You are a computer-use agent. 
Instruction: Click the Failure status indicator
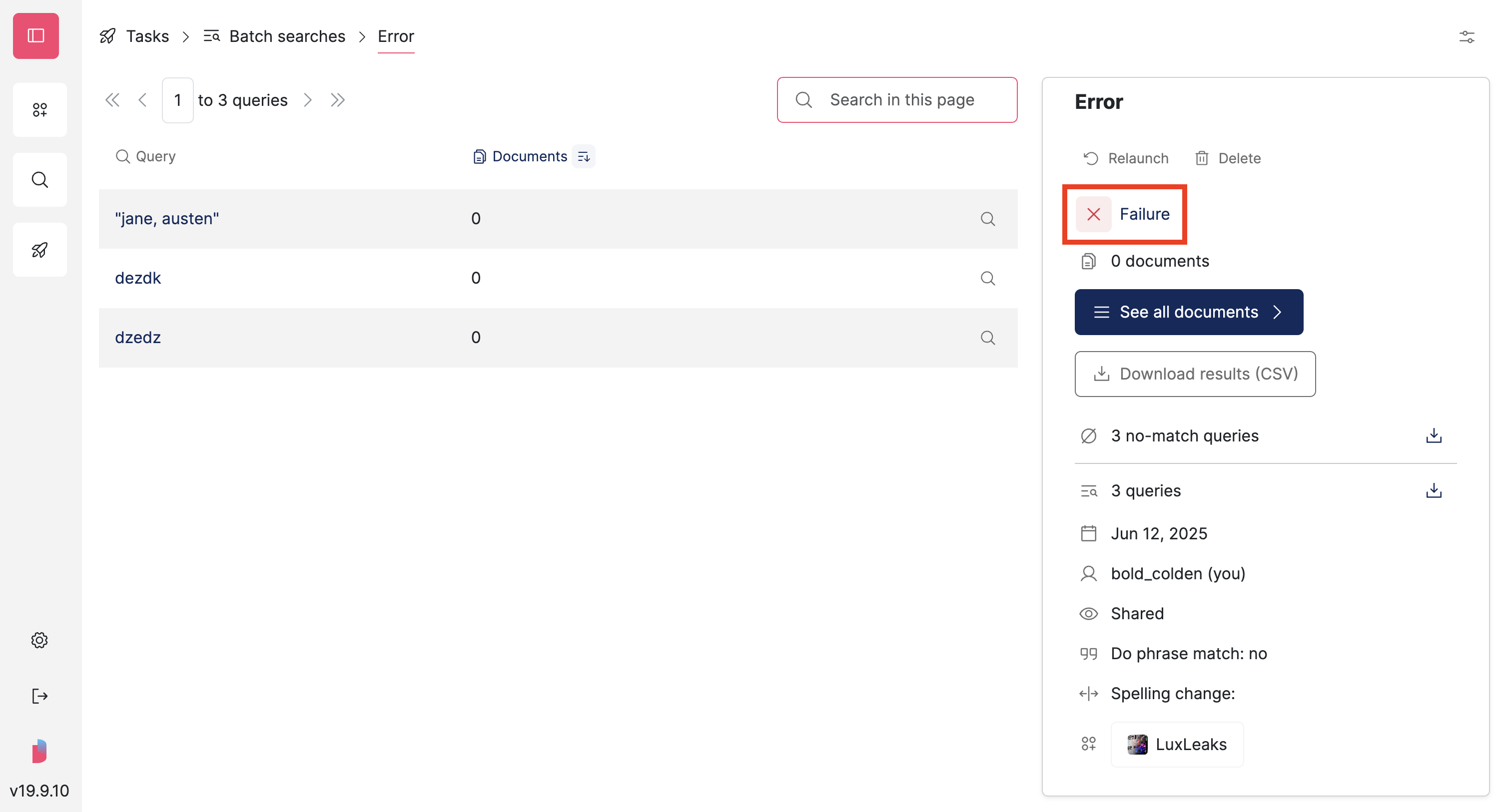1124,214
